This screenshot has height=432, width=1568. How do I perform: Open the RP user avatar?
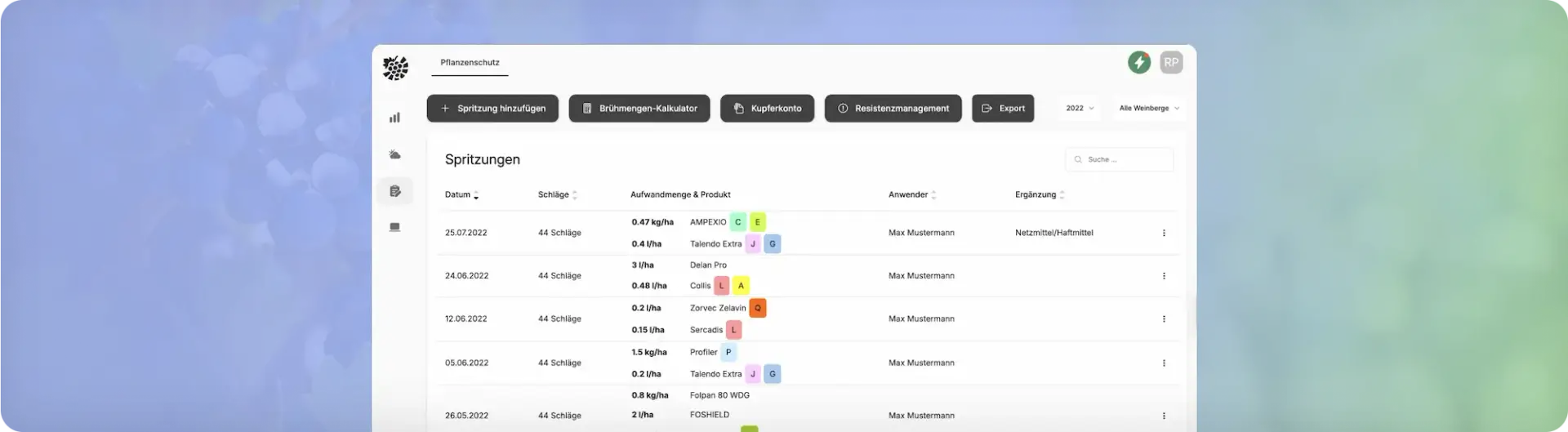tap(1171, 62)
